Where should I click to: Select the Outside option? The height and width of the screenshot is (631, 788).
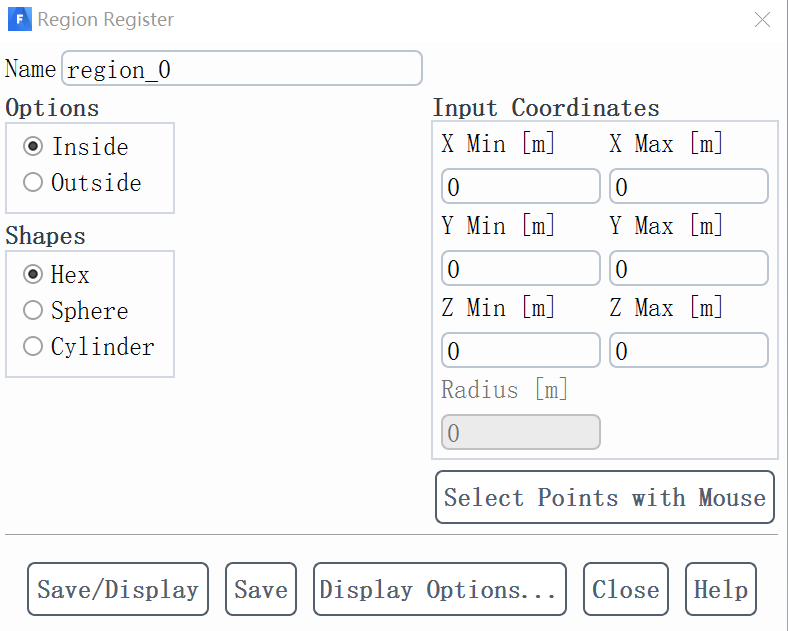(34, 183)
